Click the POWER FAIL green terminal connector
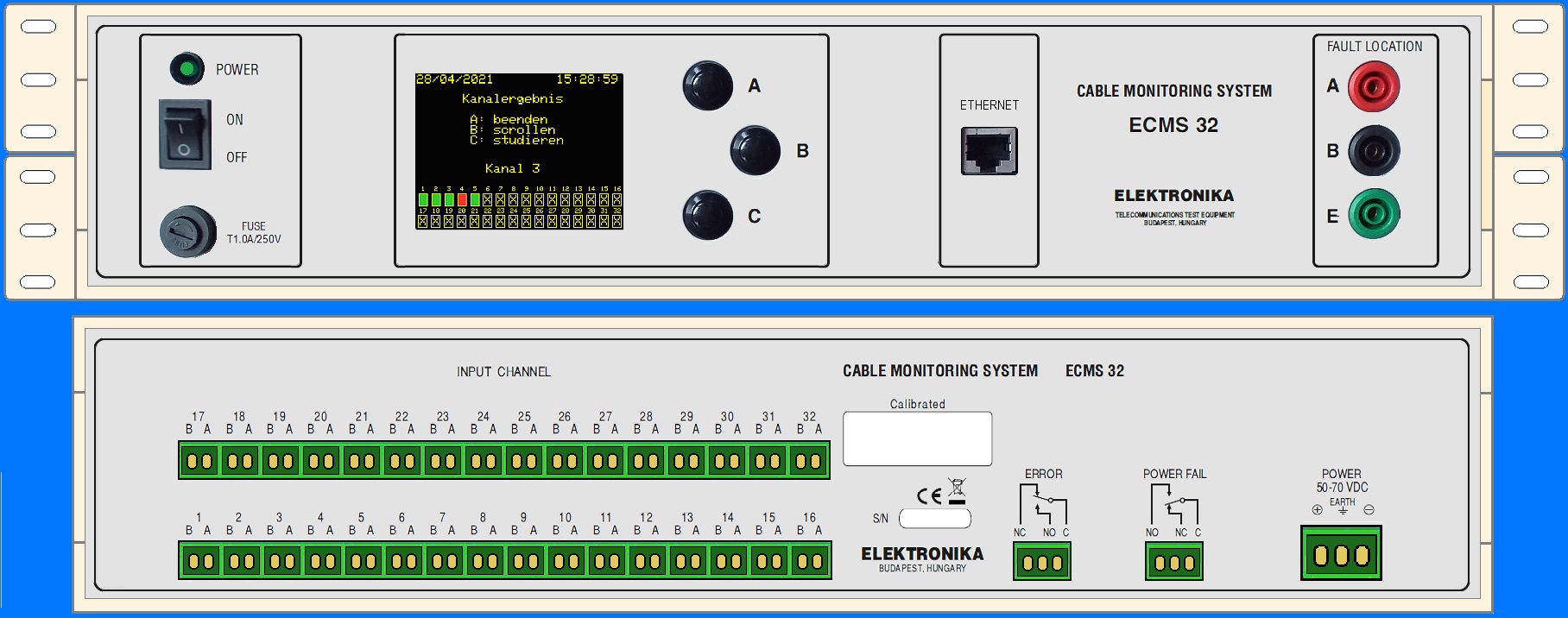 click(x=1174, y=562)
